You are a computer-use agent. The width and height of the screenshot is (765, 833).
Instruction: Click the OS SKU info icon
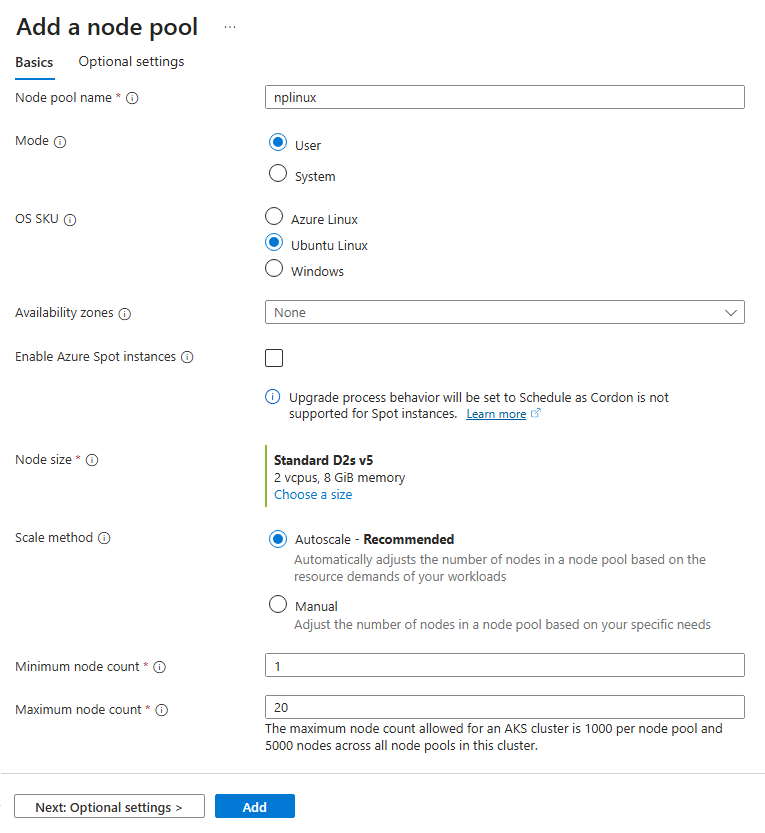tap(70, 220)
